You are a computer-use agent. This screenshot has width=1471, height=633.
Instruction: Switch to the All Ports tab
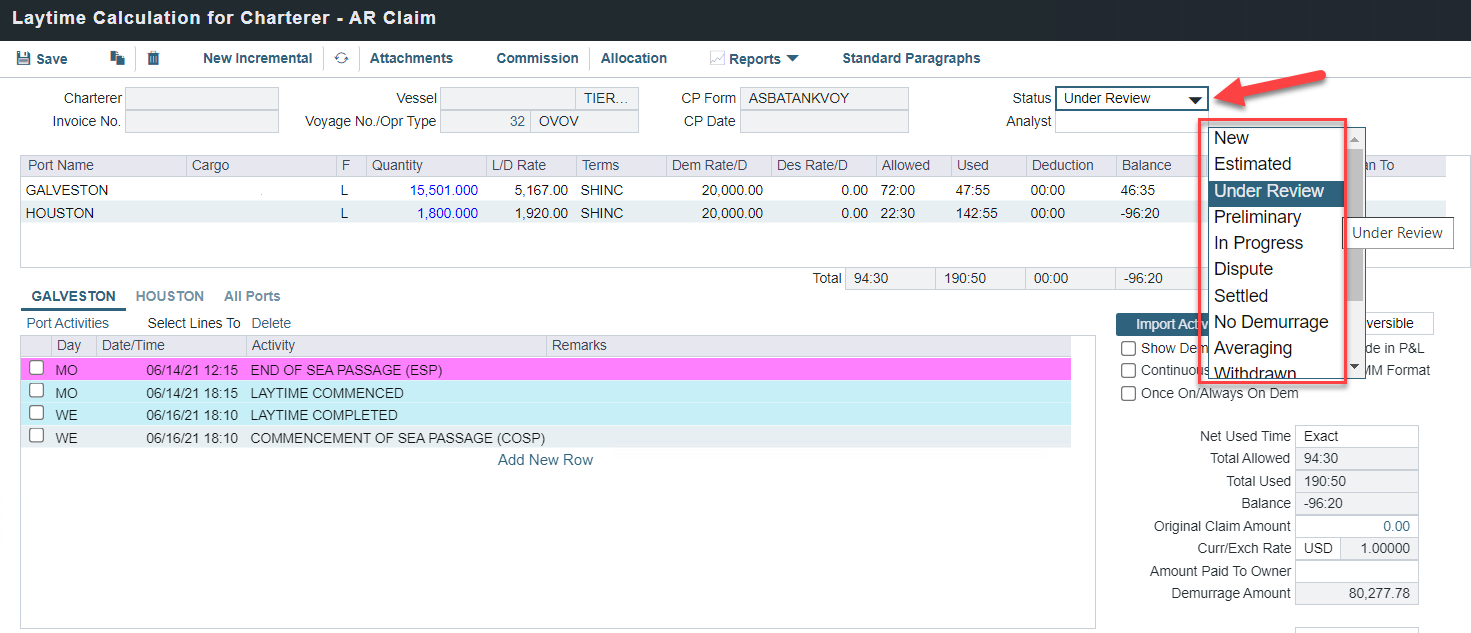(x=252, y=296)
